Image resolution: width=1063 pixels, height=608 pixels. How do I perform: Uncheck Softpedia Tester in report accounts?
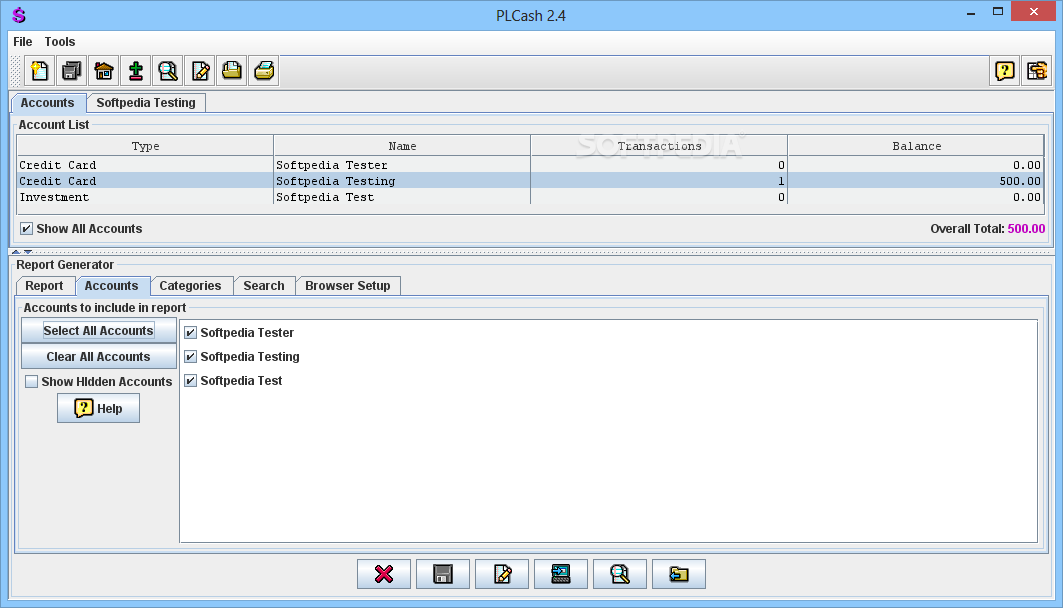click(x=190, y=333)
